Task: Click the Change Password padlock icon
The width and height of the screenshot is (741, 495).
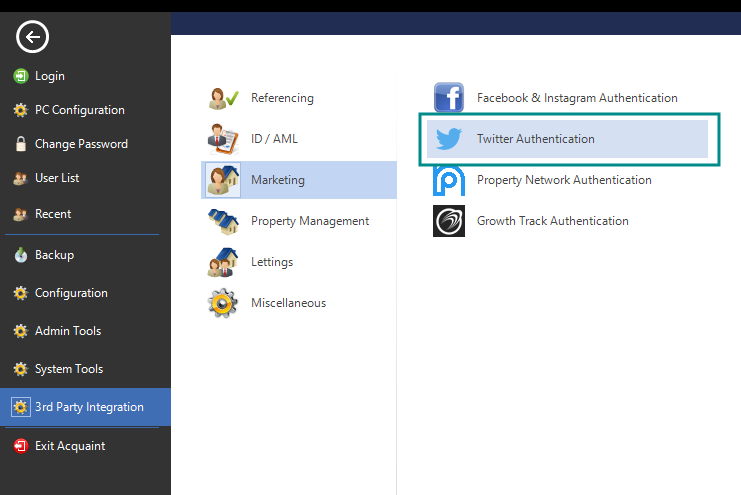Action: (20, 144)
